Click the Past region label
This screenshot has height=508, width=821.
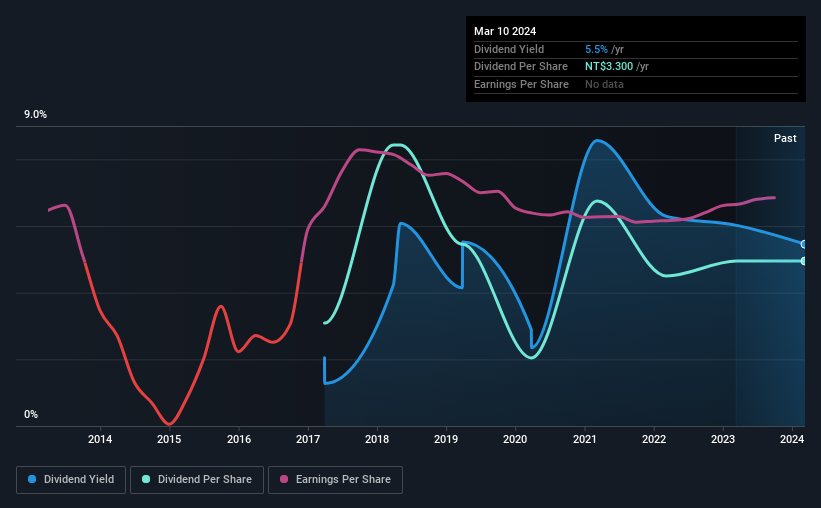pyautogui.click(x=785, y=138)
